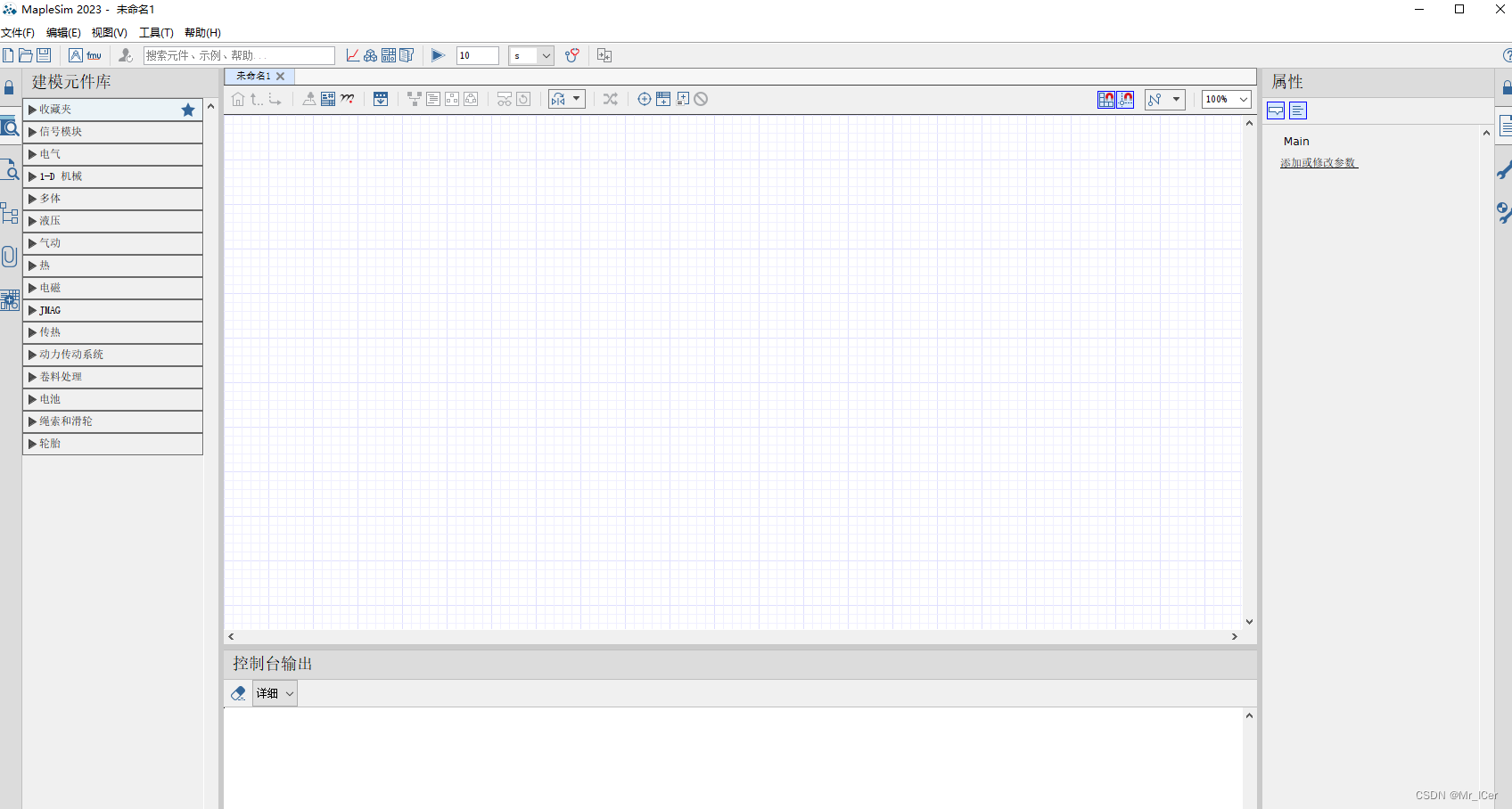The image size is (1512, 809).
Task: Open the 编辑(E) menu
Action: coord(63,33)
